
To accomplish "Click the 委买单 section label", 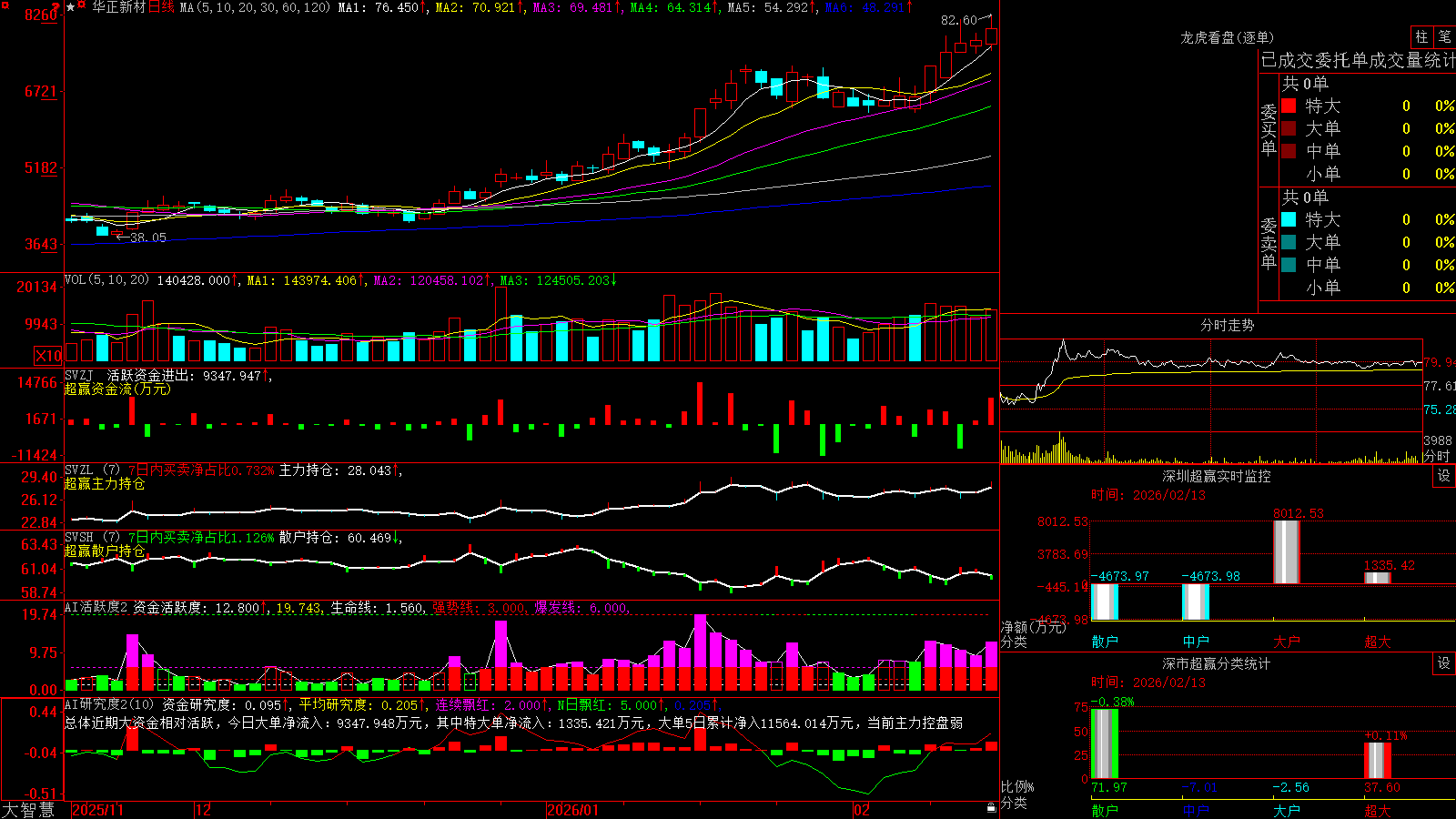I will 1269,129.
